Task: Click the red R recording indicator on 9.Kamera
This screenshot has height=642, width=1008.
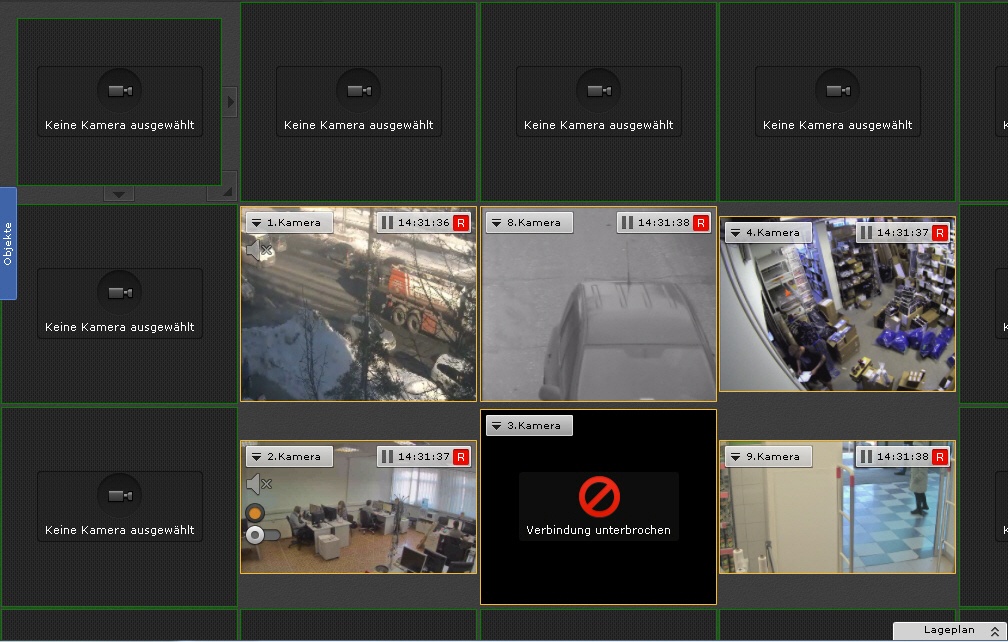Action: point(940,457)
